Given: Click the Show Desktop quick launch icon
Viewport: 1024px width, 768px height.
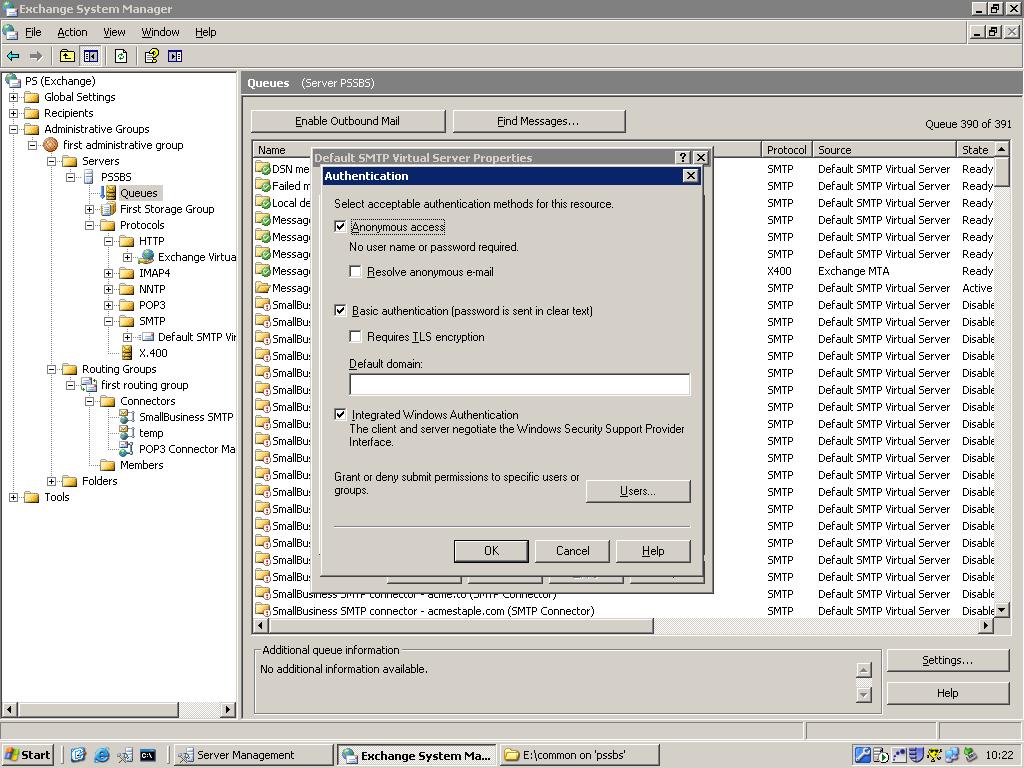Looking at the screenshot, I should 78,755.
